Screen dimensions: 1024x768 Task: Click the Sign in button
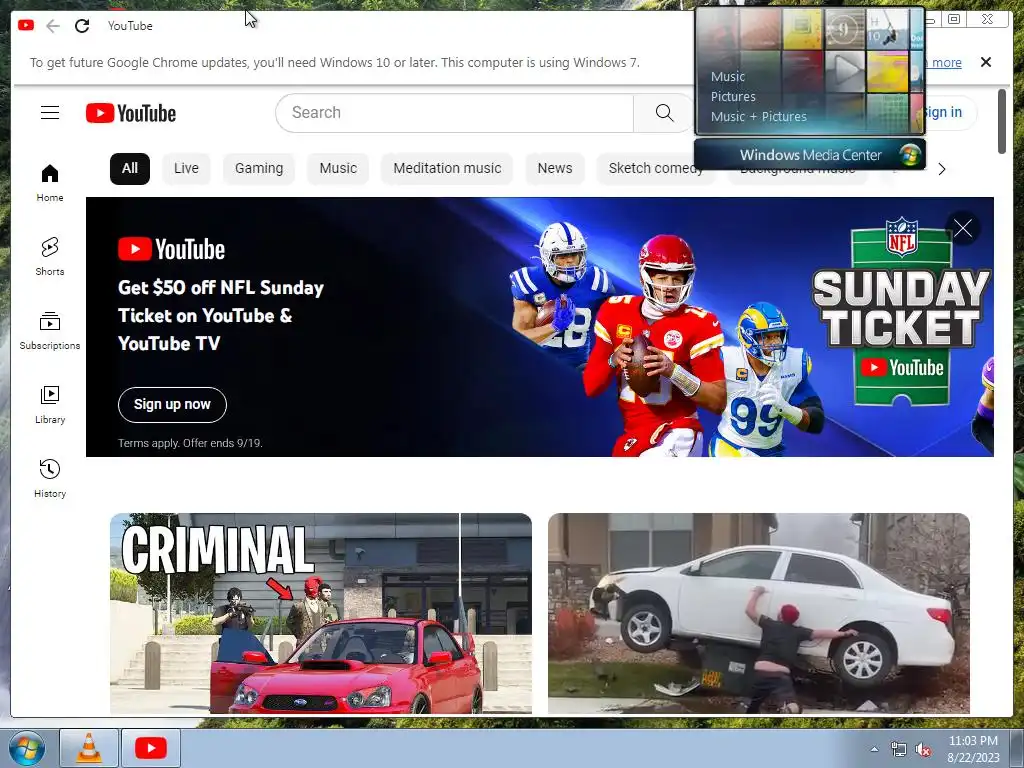(943, 112)
